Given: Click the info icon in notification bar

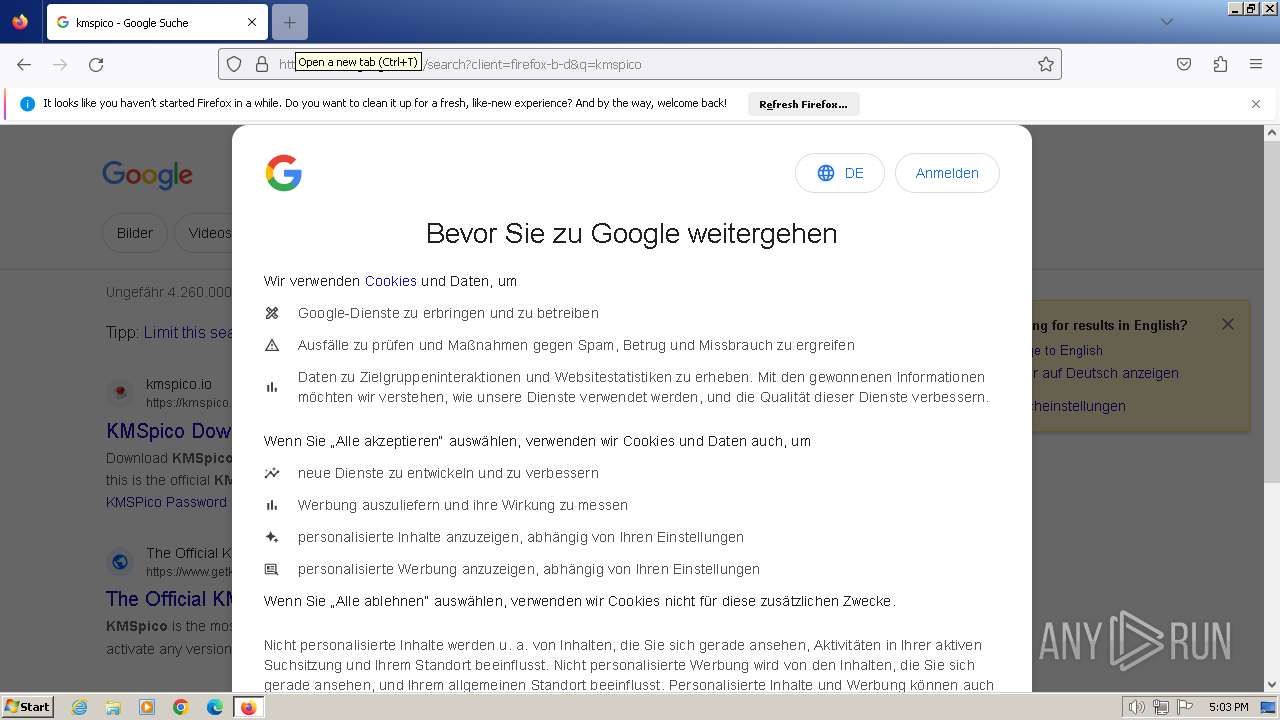Looking at the screenshot, I should (x=27, y=104).
